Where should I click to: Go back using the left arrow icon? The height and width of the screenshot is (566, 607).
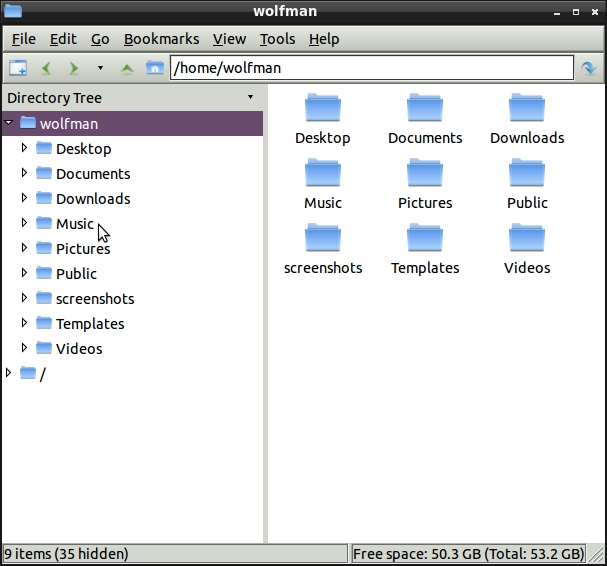46,68
